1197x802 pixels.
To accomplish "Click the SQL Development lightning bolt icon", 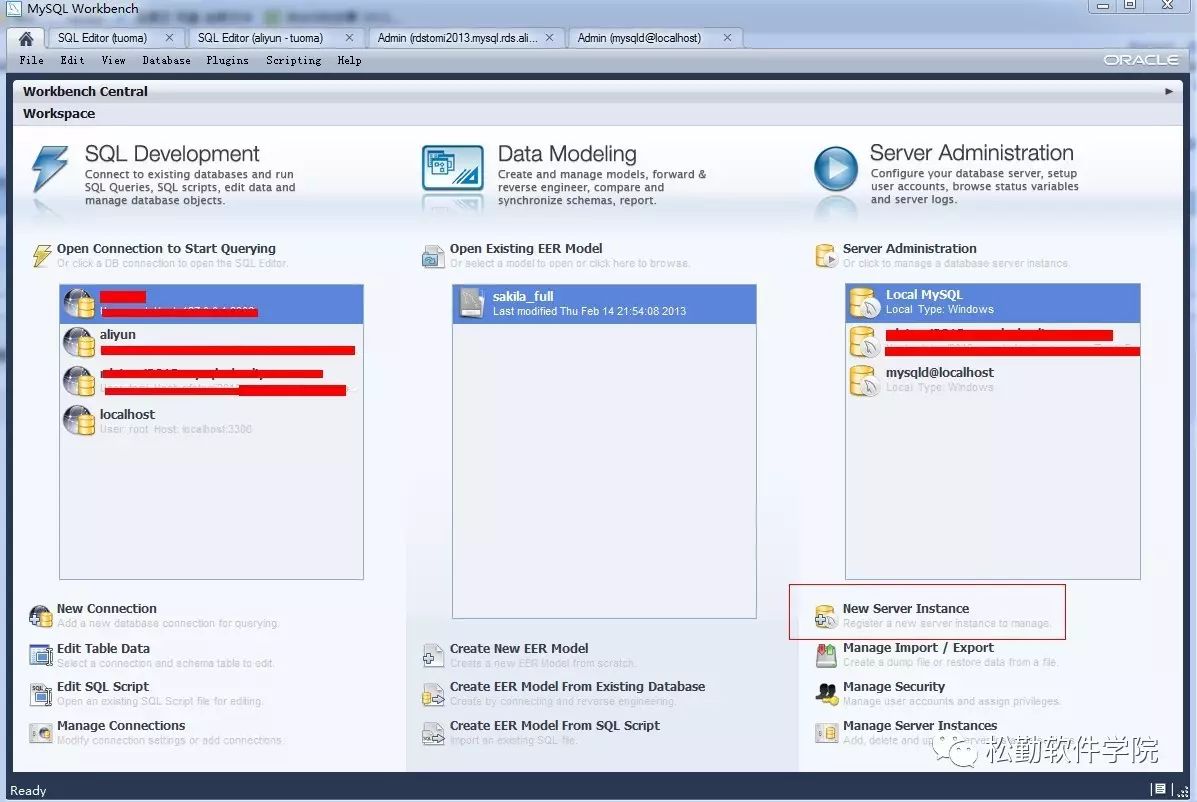I will pos(50,169).
